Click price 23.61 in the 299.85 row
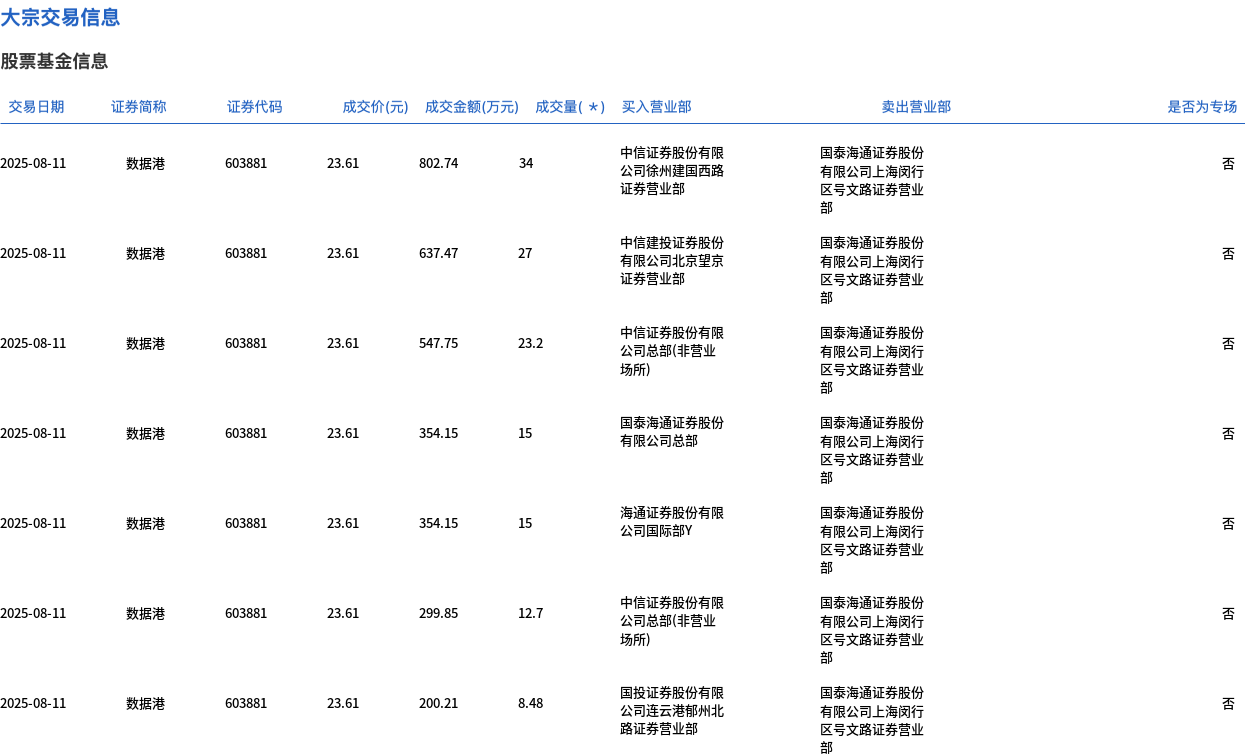The height and width of the screenshot is (754, 1245). pyautogui.click(x=343, y=613)
